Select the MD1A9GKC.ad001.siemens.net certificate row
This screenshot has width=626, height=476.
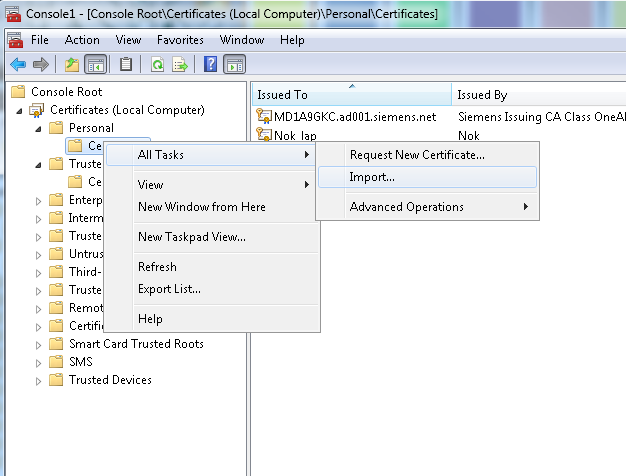[354, 117]
